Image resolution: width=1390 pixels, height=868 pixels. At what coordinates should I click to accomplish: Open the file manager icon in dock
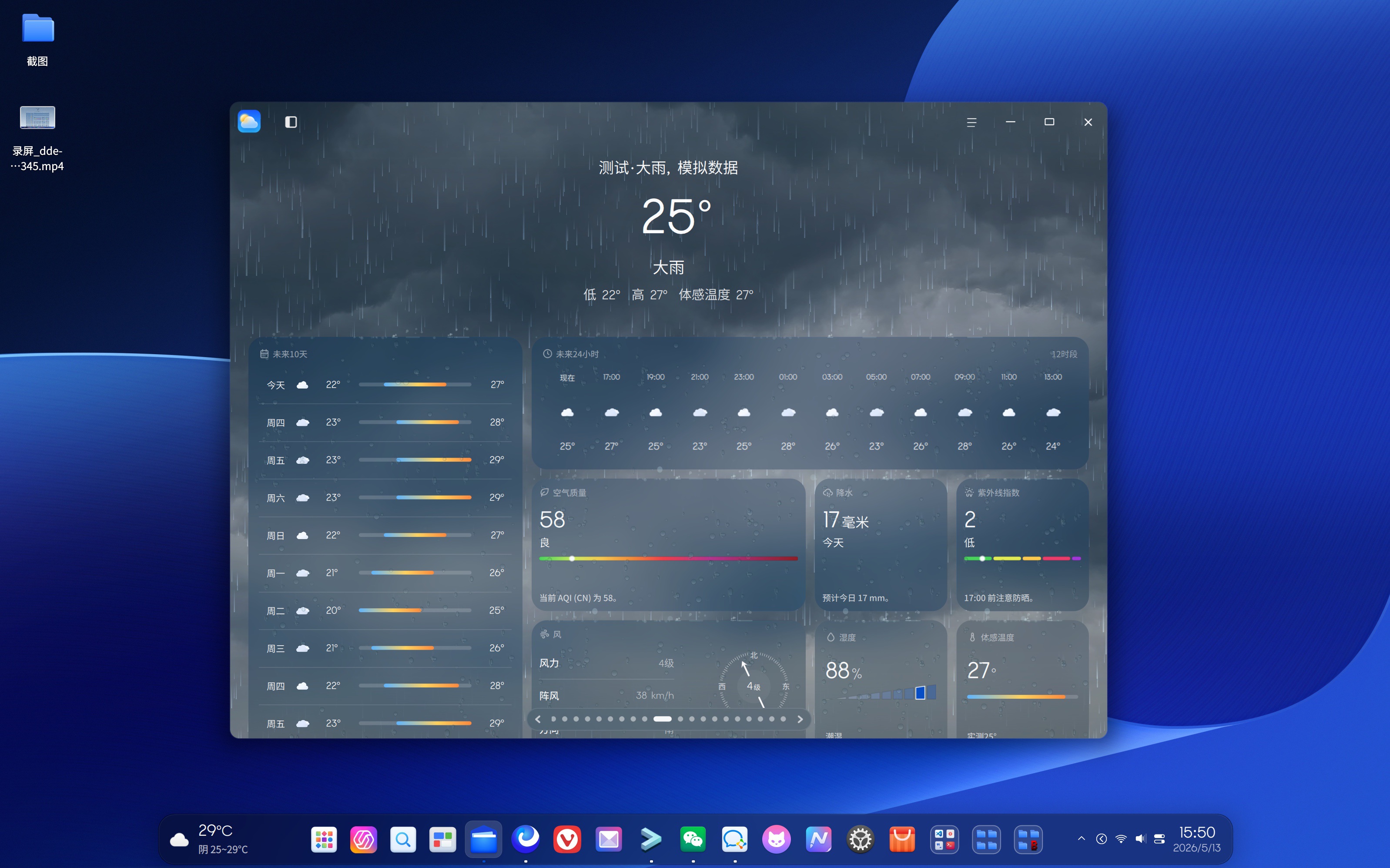tap(483, 840)
